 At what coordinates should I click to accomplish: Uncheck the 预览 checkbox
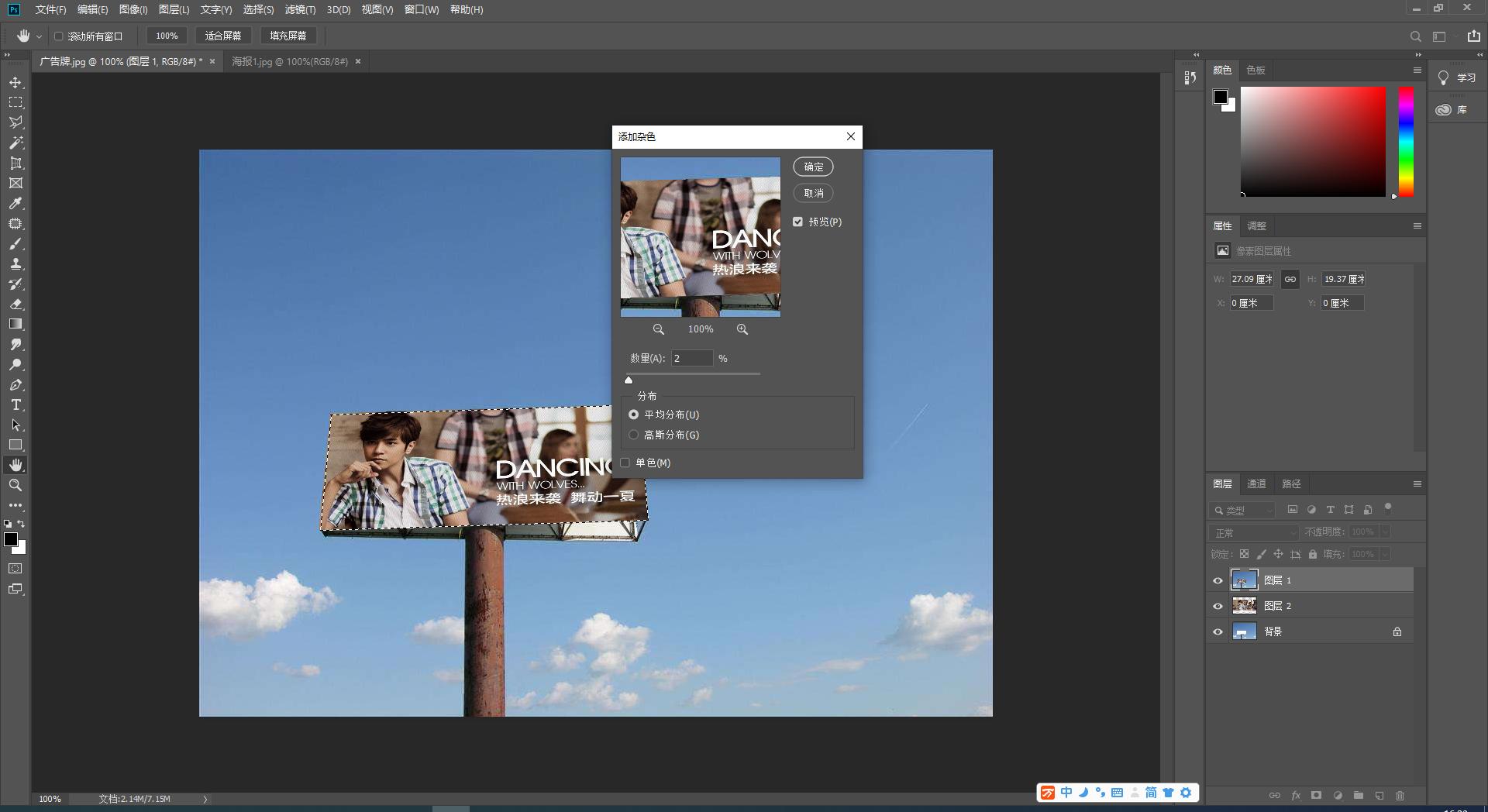(x=798, y=222)
